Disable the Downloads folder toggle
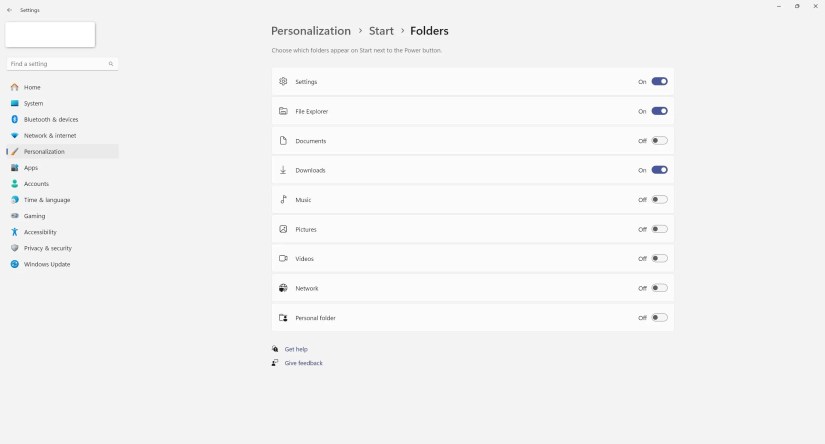The height and width of the screenshot is (444, 825). point(659,170)
